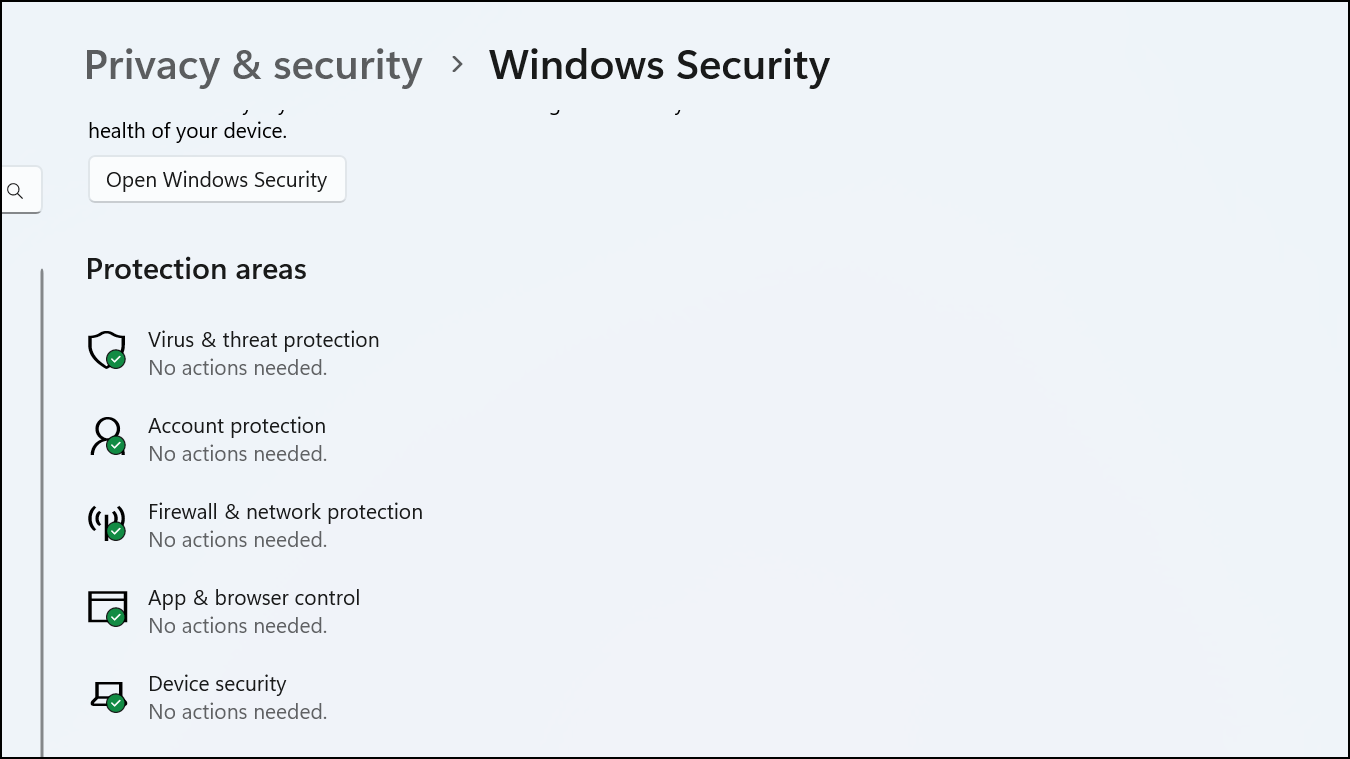Click the green checkmark on Device security
The image size is (1350, 759).
point(115,703)
